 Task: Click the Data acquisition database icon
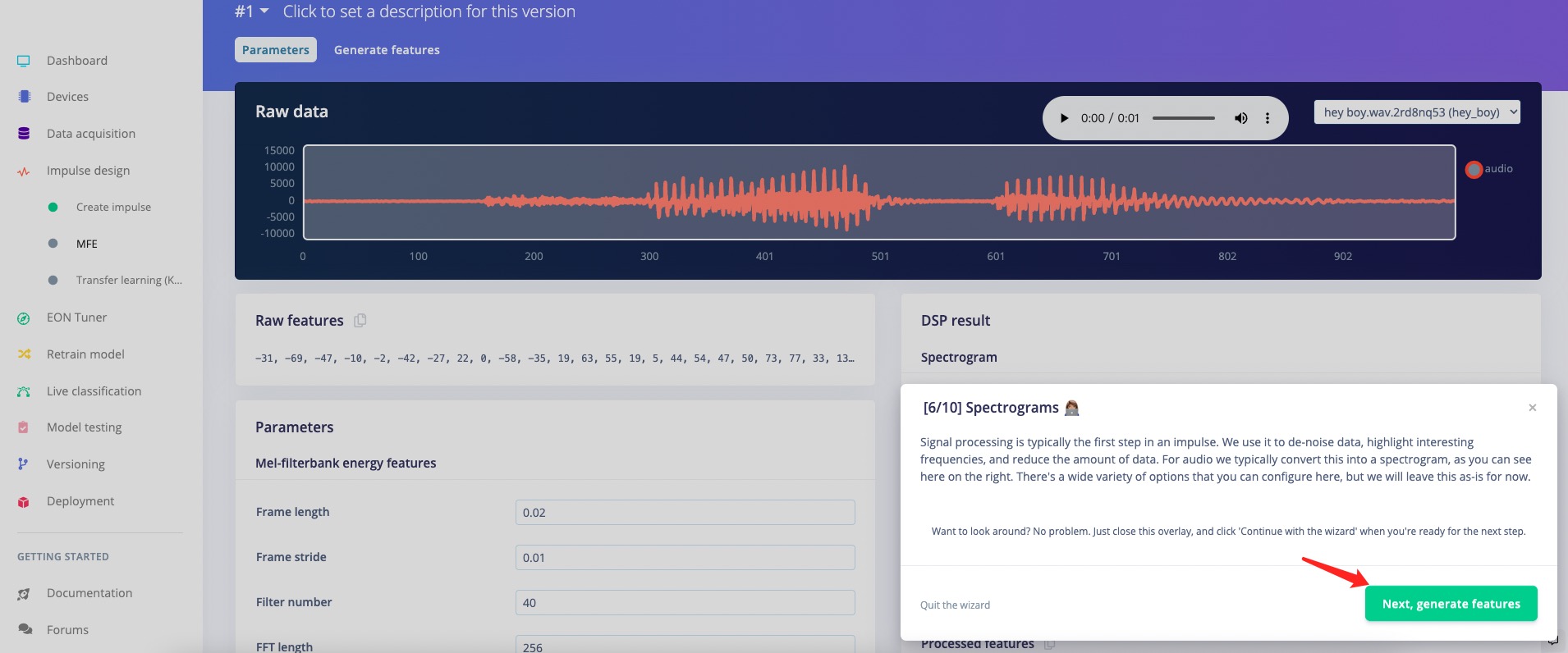click(24, 134)
